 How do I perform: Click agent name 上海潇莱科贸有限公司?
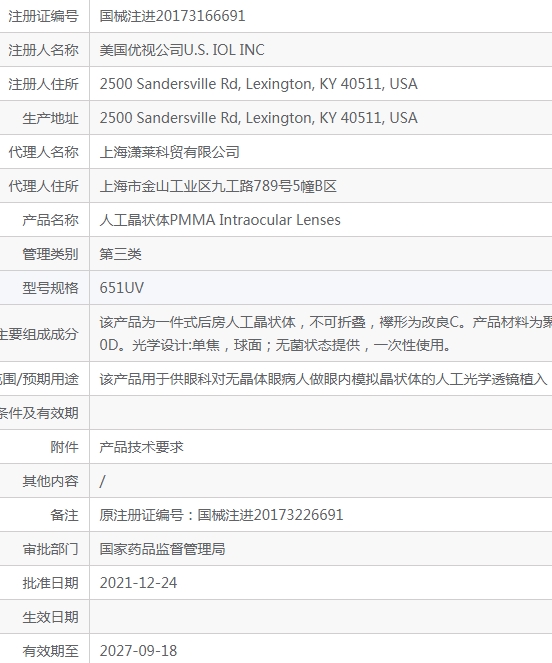point(170,152)
